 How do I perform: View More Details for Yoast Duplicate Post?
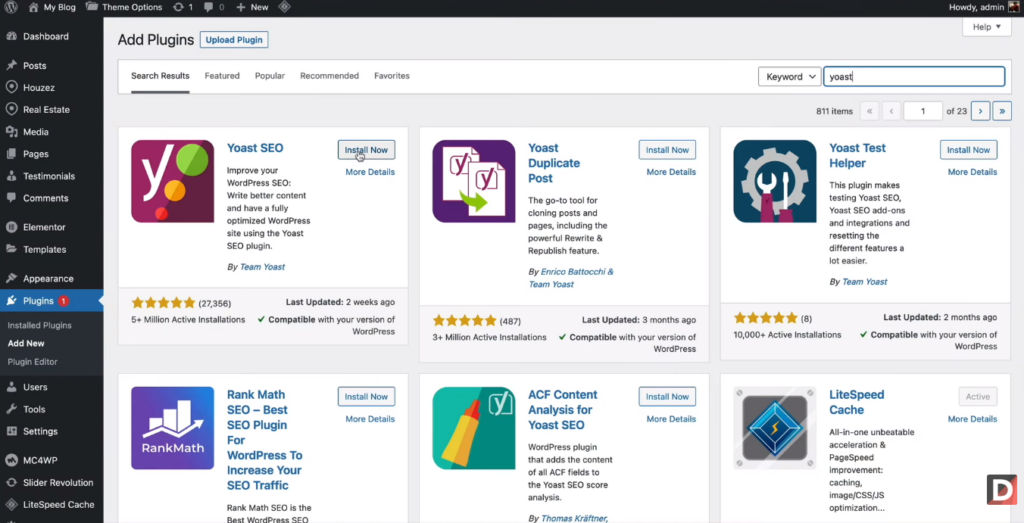pyautogui.click(x=671, y=172)
